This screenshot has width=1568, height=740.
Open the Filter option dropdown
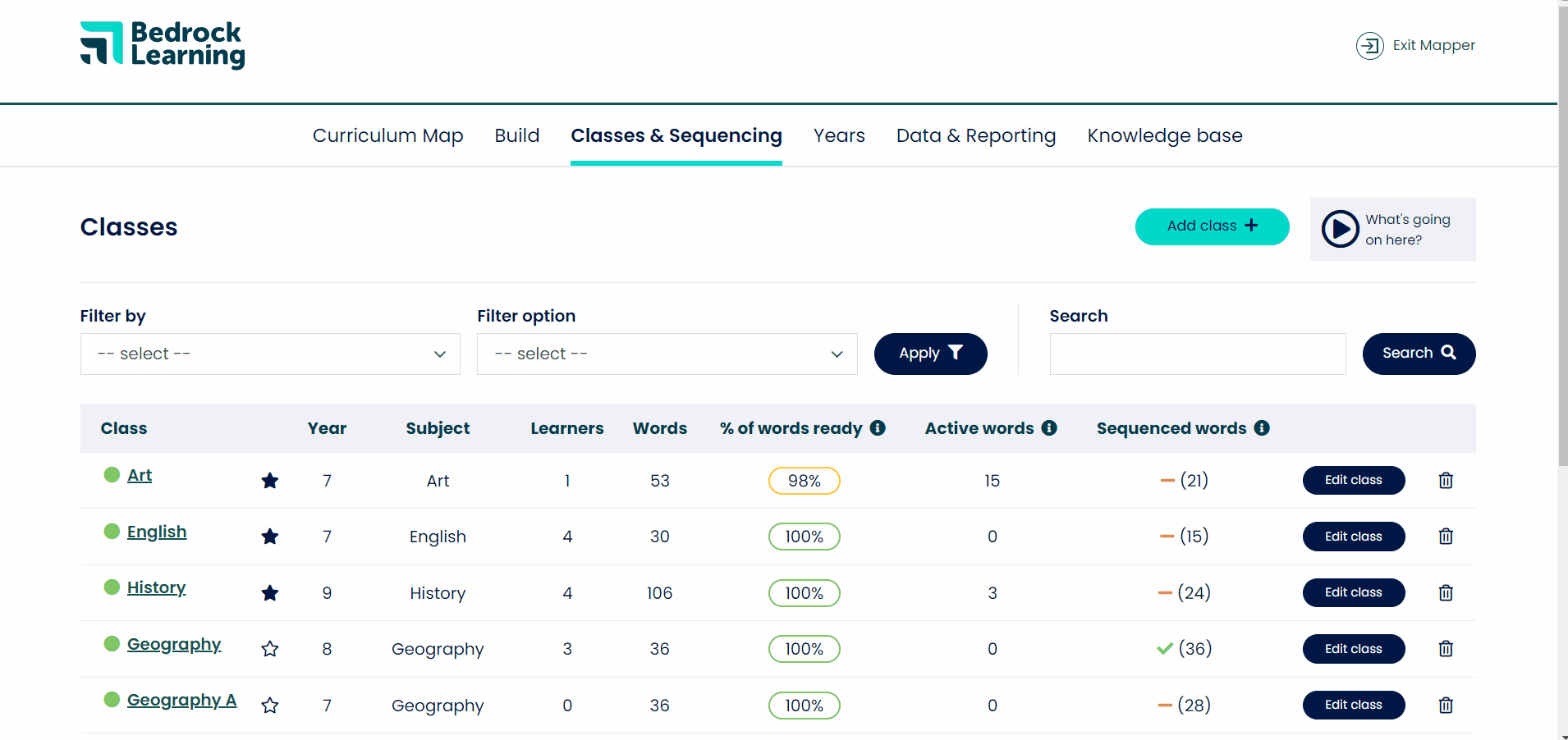point(666,354)
